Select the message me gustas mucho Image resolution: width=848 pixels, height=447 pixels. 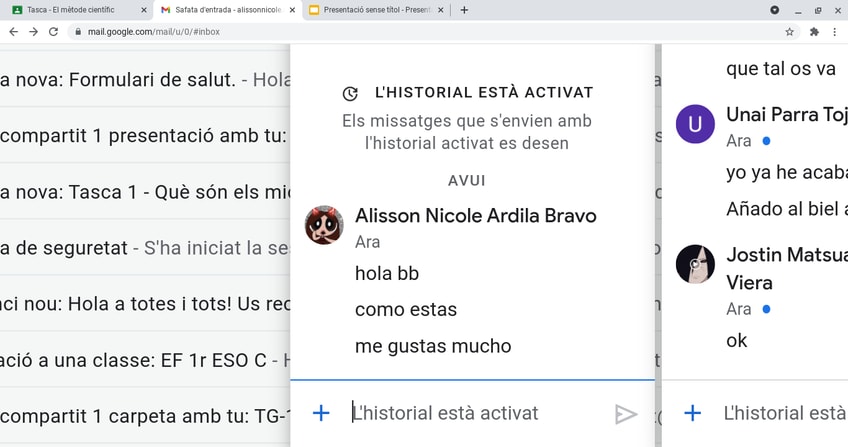tap(433, 346)
